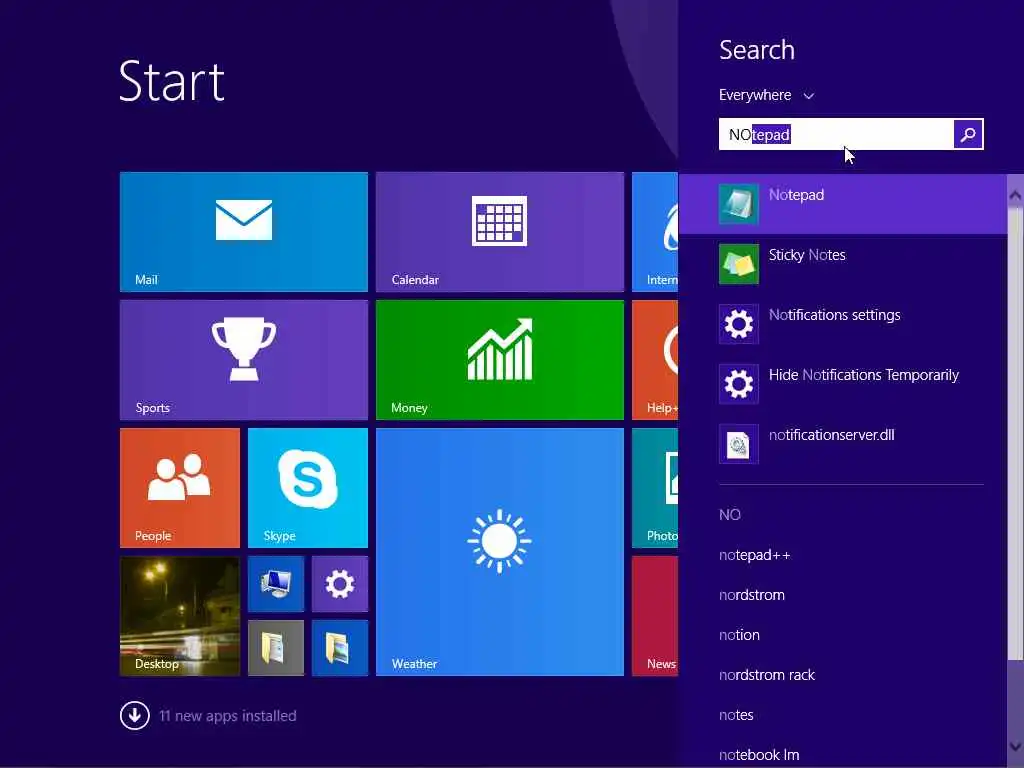Open Notepad from search results

point(843,204)
